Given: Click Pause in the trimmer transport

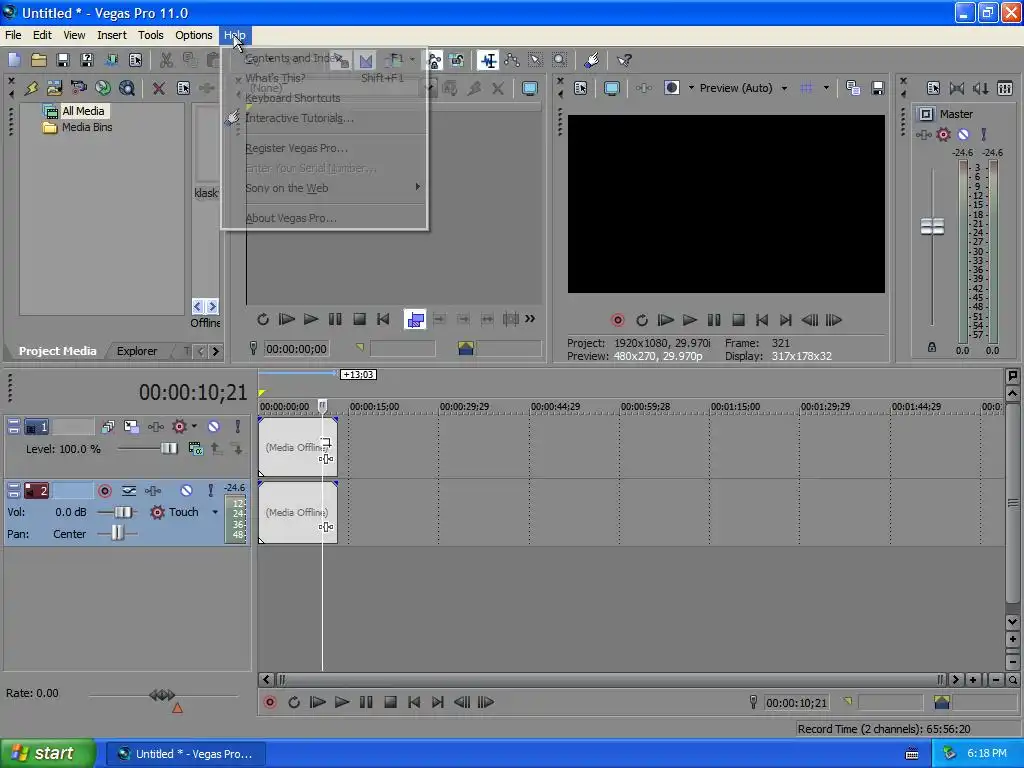Looking at the screenshot, I should [335, 319].
